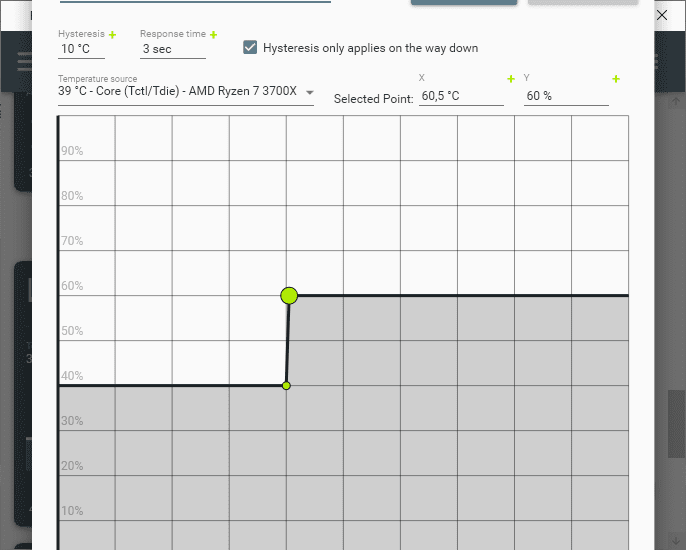The image size is (686, 550).
Task: Click the 90% axis label
Action: point(72,151)
